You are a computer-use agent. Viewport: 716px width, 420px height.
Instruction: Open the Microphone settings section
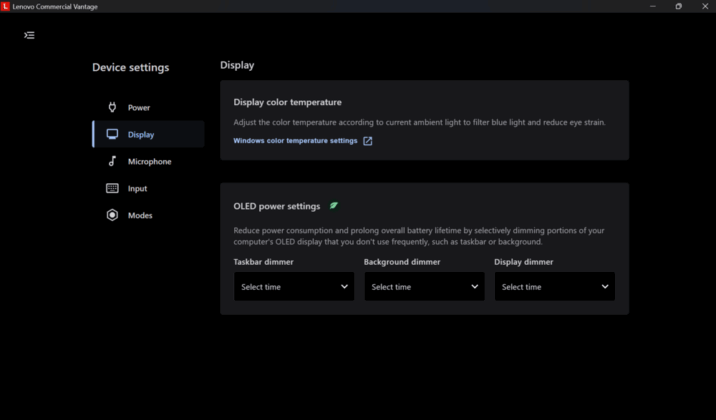(x=149, y=162)
